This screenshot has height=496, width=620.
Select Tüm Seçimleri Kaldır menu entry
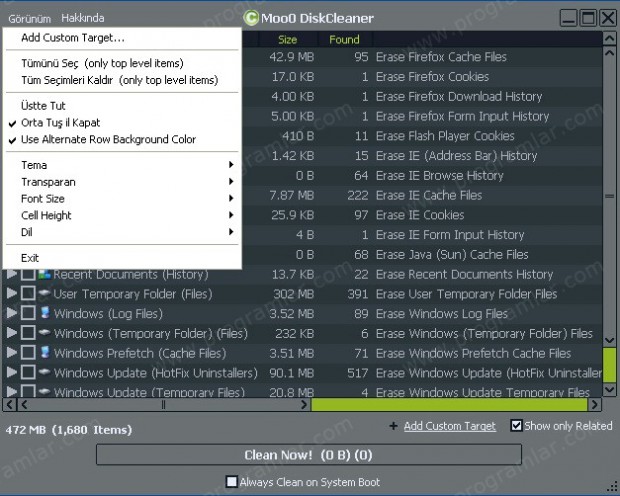(x=122, y=80)
